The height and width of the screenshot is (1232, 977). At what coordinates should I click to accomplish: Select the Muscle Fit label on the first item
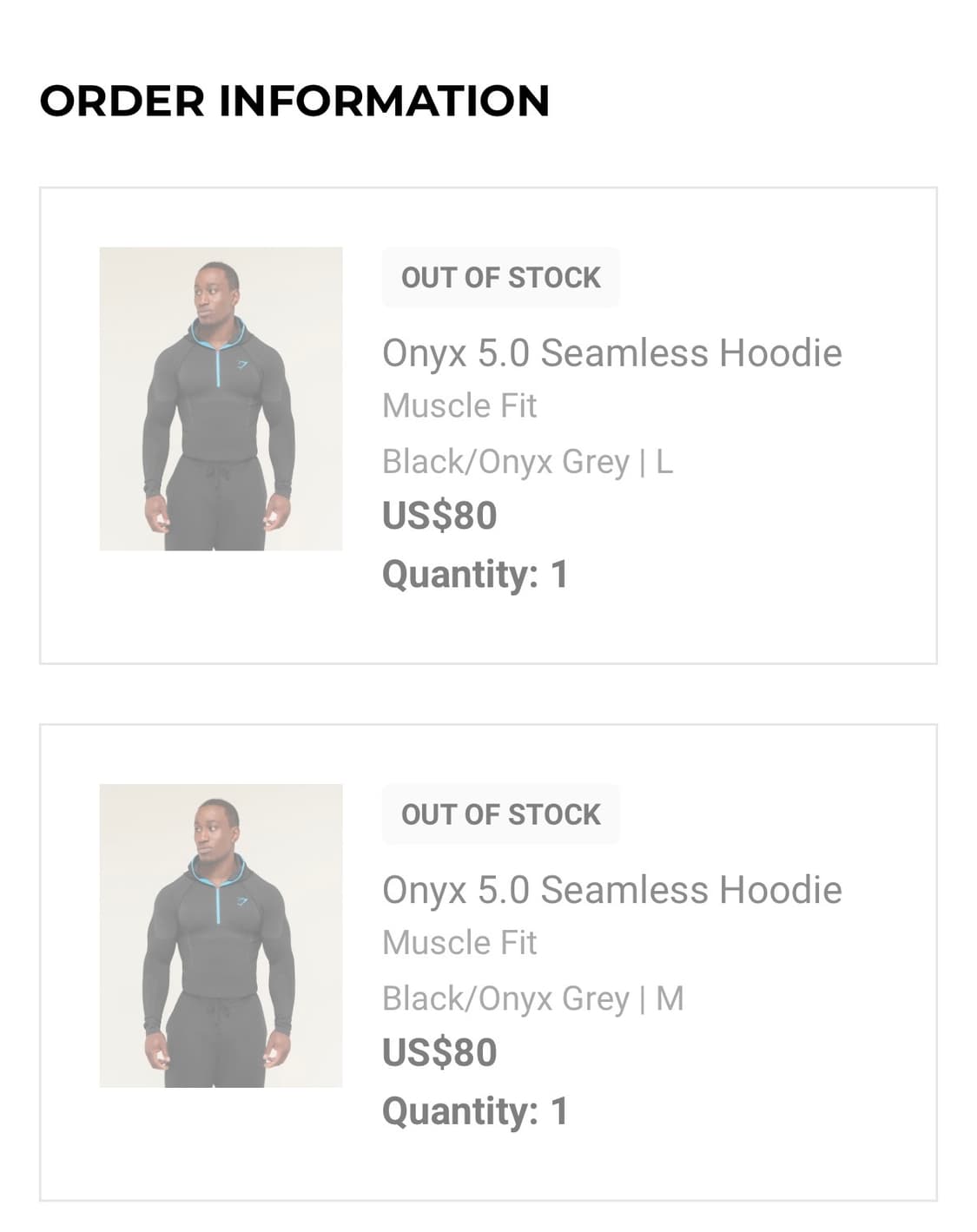(459, 405)
